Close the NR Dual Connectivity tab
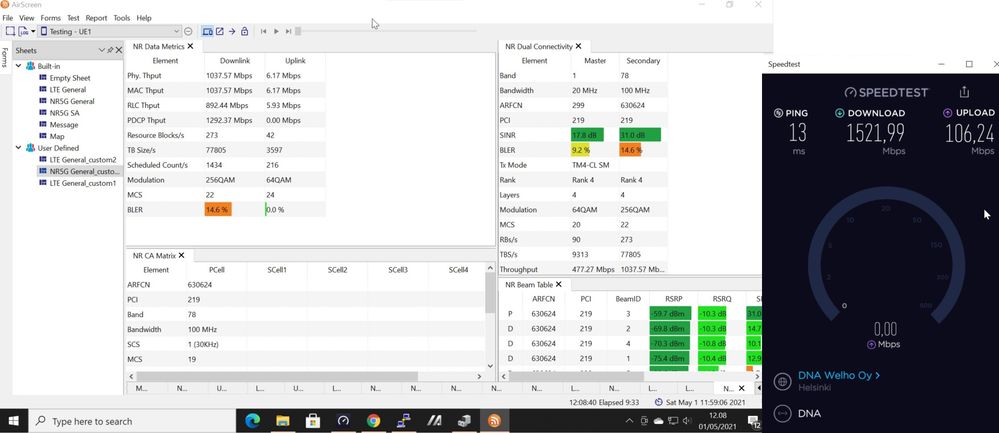Image resolution: width=999 pixels, height=433 pixels. click(x=579, y=46)
